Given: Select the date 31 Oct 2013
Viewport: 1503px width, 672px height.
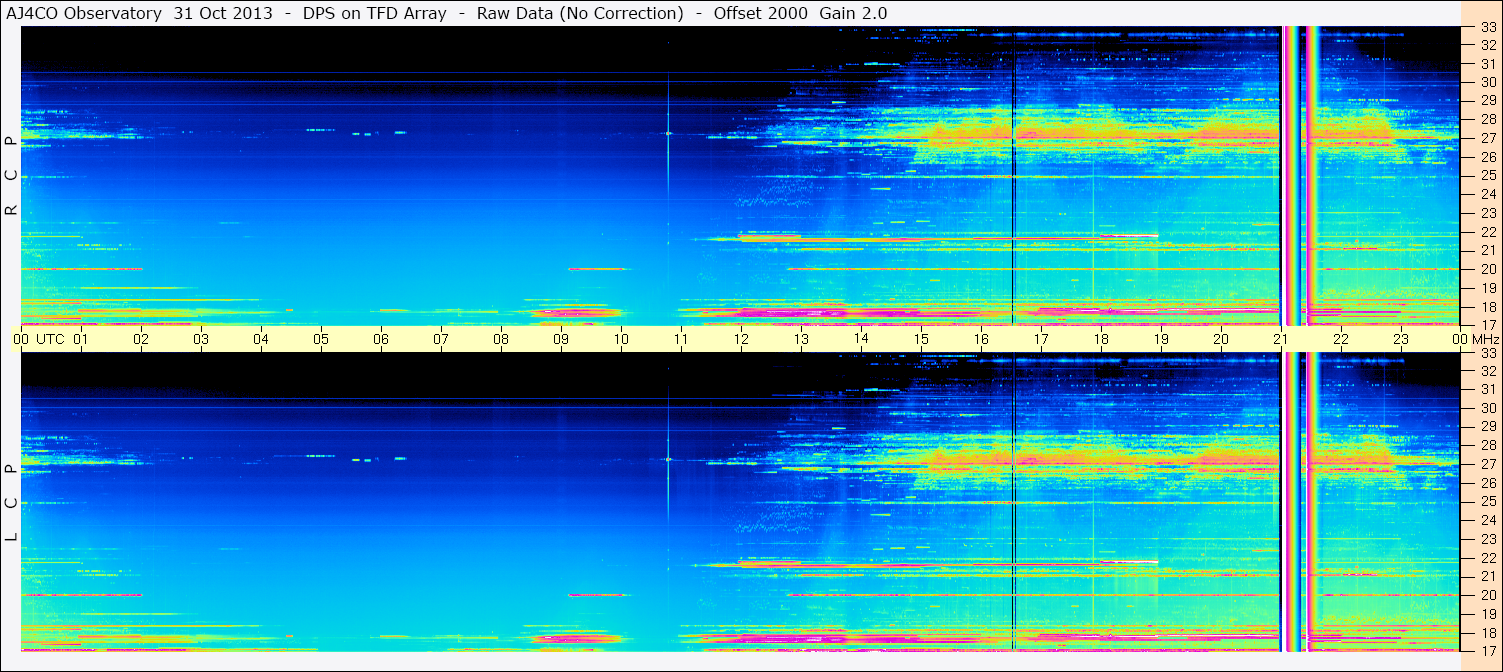Looking at the screenshot, I should (x=223, y=14).
